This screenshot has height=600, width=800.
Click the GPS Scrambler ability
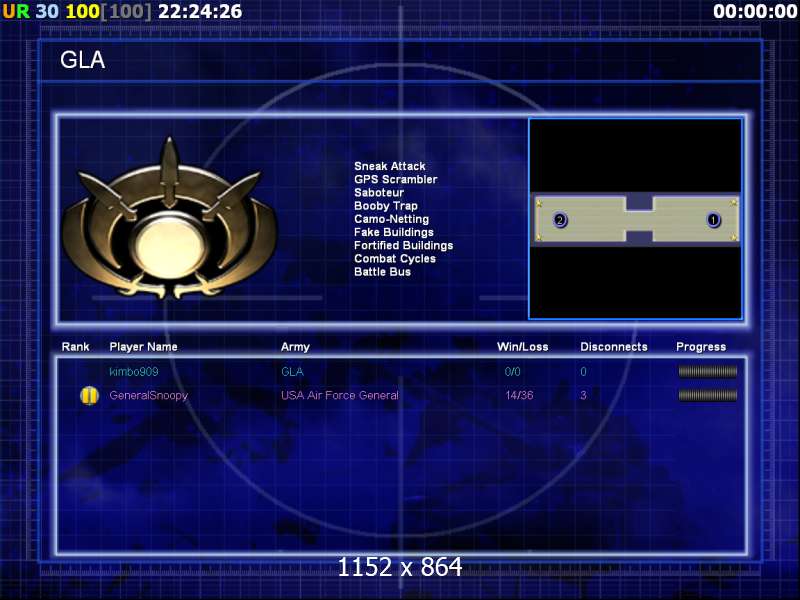pyautogui.click(x=395, y=180)
